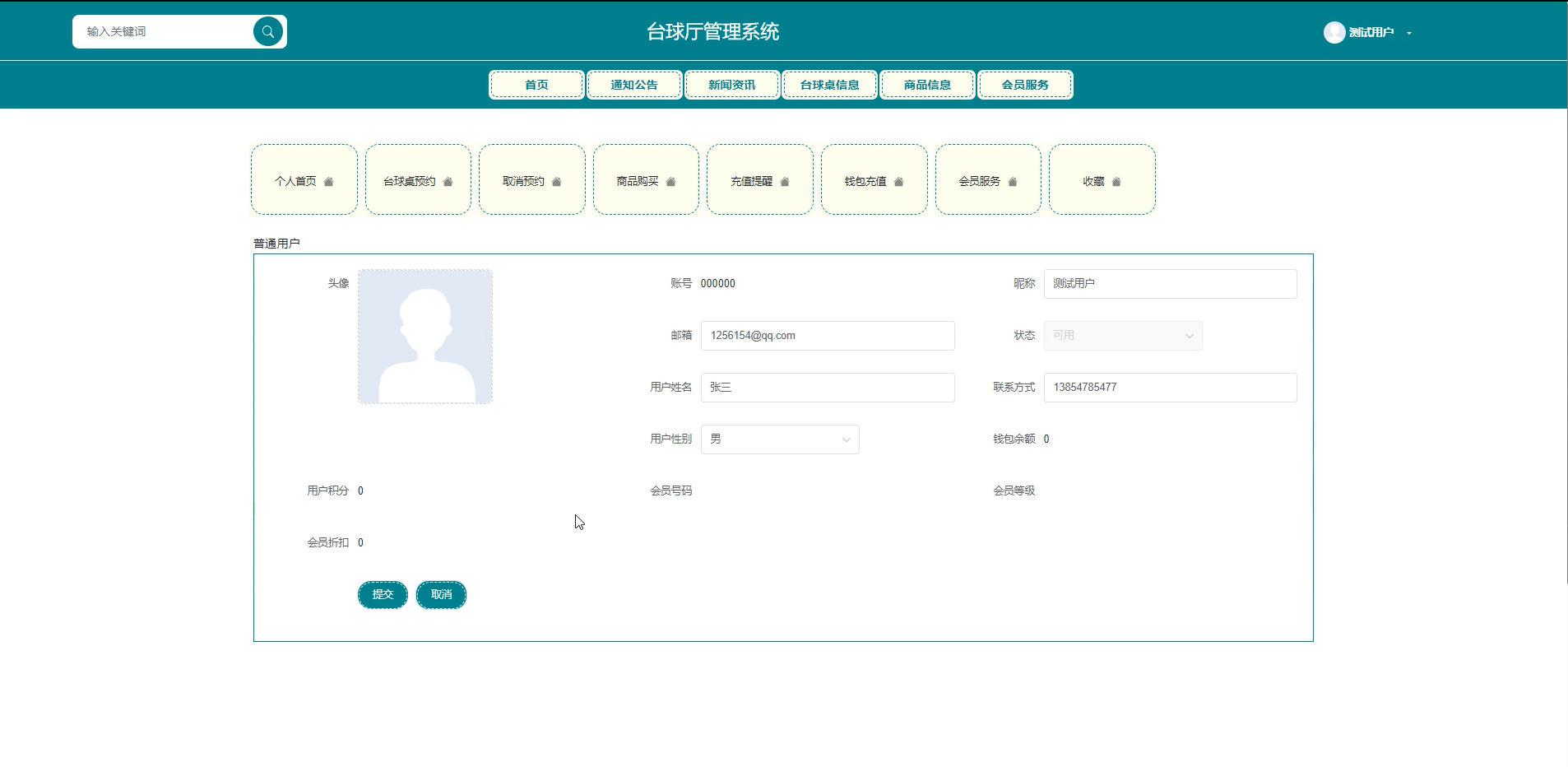Open 收藏 card label

tap(1093, 182)
